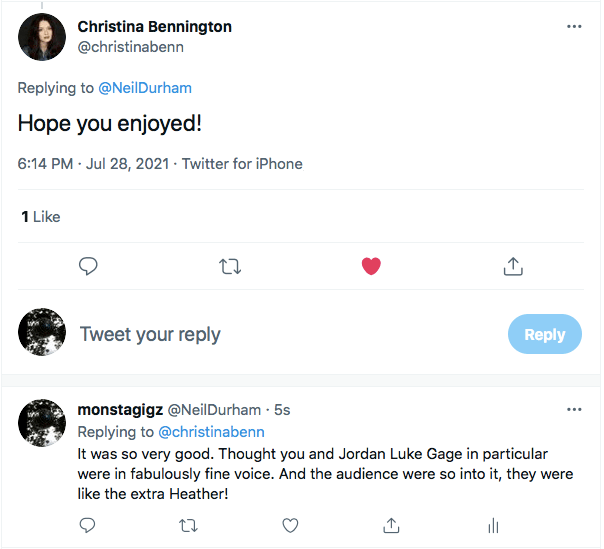Open monstagigz avatar in the reply
The width and height of the screenshot is (604, 549).
(42, 423)
